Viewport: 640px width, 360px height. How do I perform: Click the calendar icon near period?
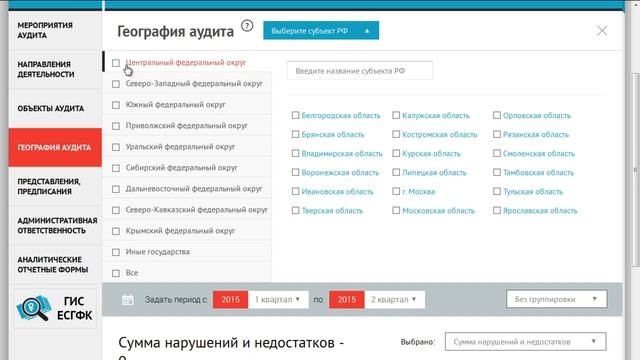128,300
